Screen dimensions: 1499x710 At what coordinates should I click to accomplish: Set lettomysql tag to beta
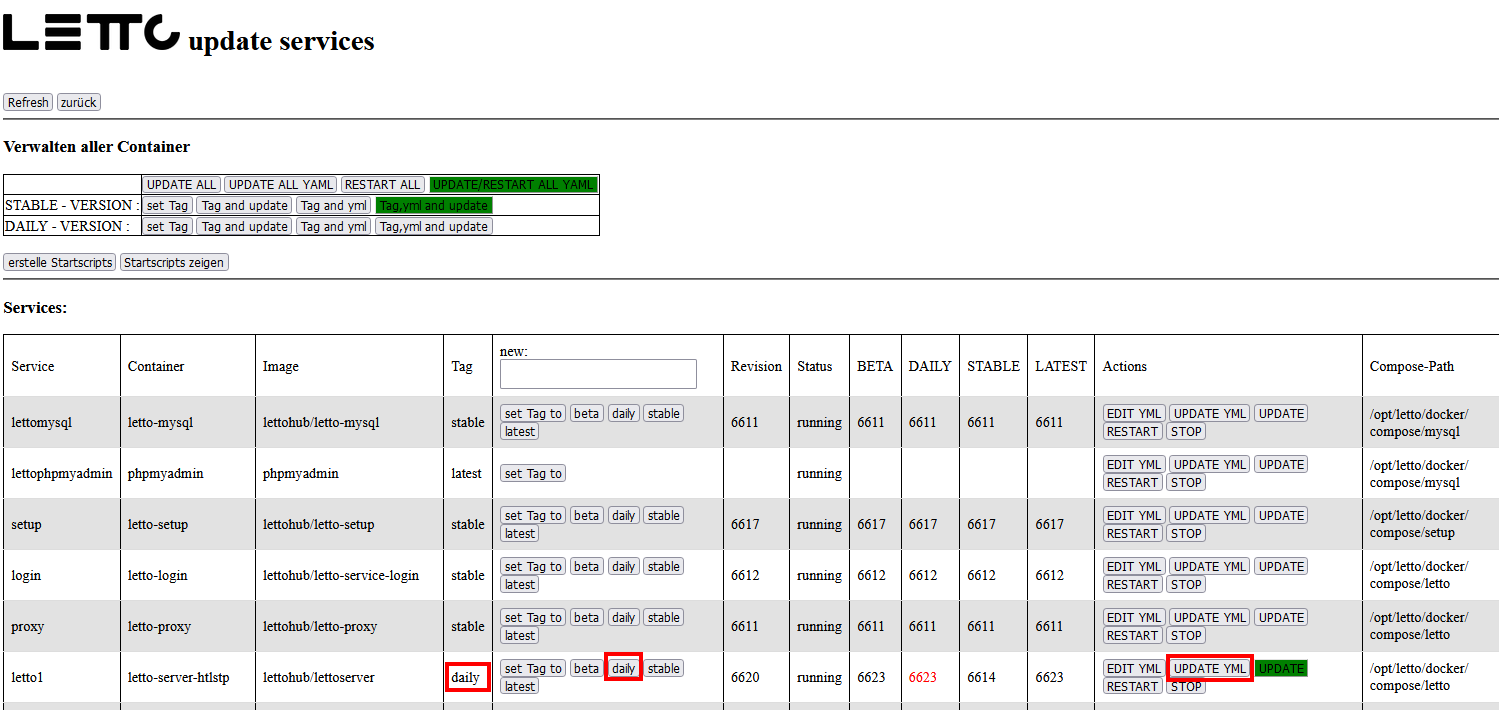[587, 414]
